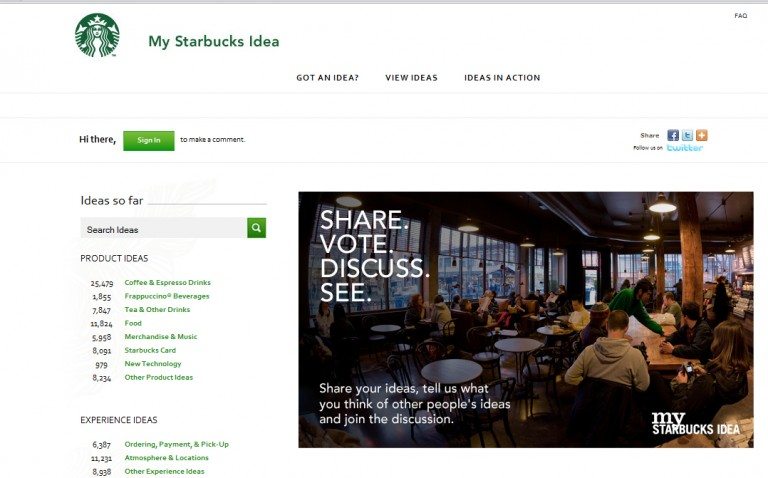Open the Tea & Other Drinks category

click(157, 310)
